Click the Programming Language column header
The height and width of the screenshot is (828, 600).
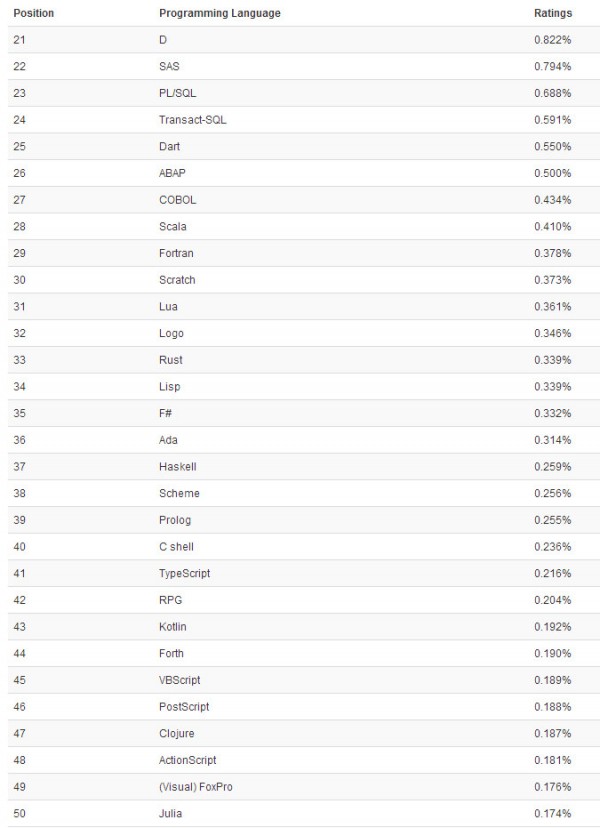pos(220,13)
